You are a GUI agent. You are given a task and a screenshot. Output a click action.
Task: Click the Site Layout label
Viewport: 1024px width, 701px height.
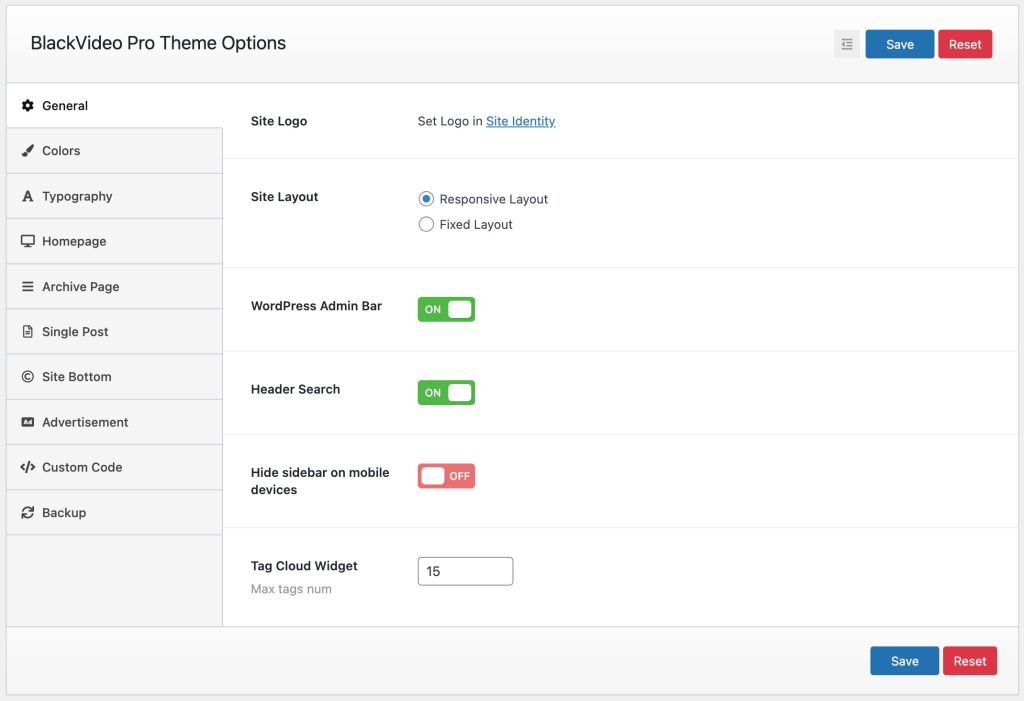(x=284, y=197)
